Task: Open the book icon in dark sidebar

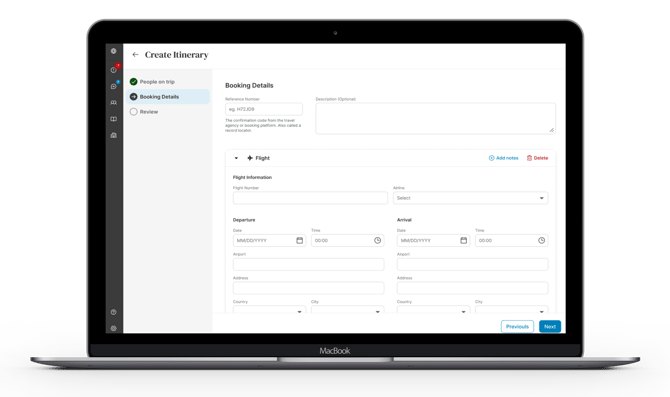Action: (x=114, y=119)
